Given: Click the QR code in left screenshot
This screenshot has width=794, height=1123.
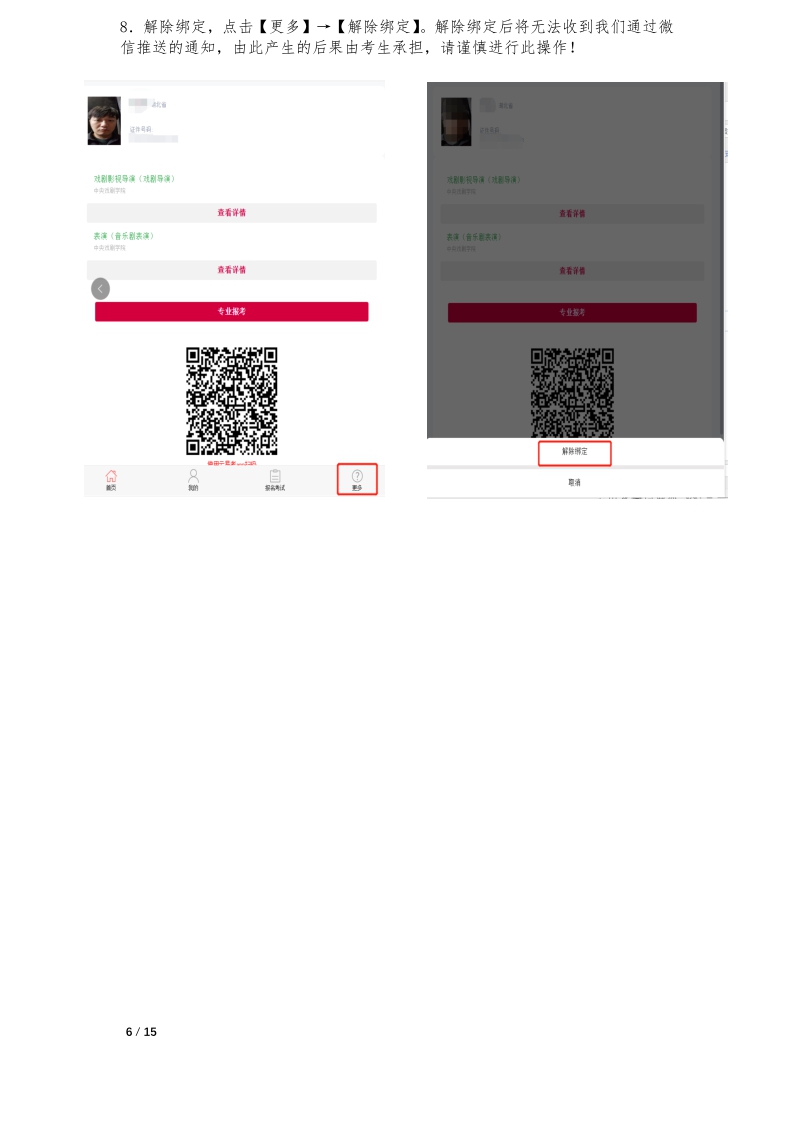Looking at the screenshot, I should point(231,401).
